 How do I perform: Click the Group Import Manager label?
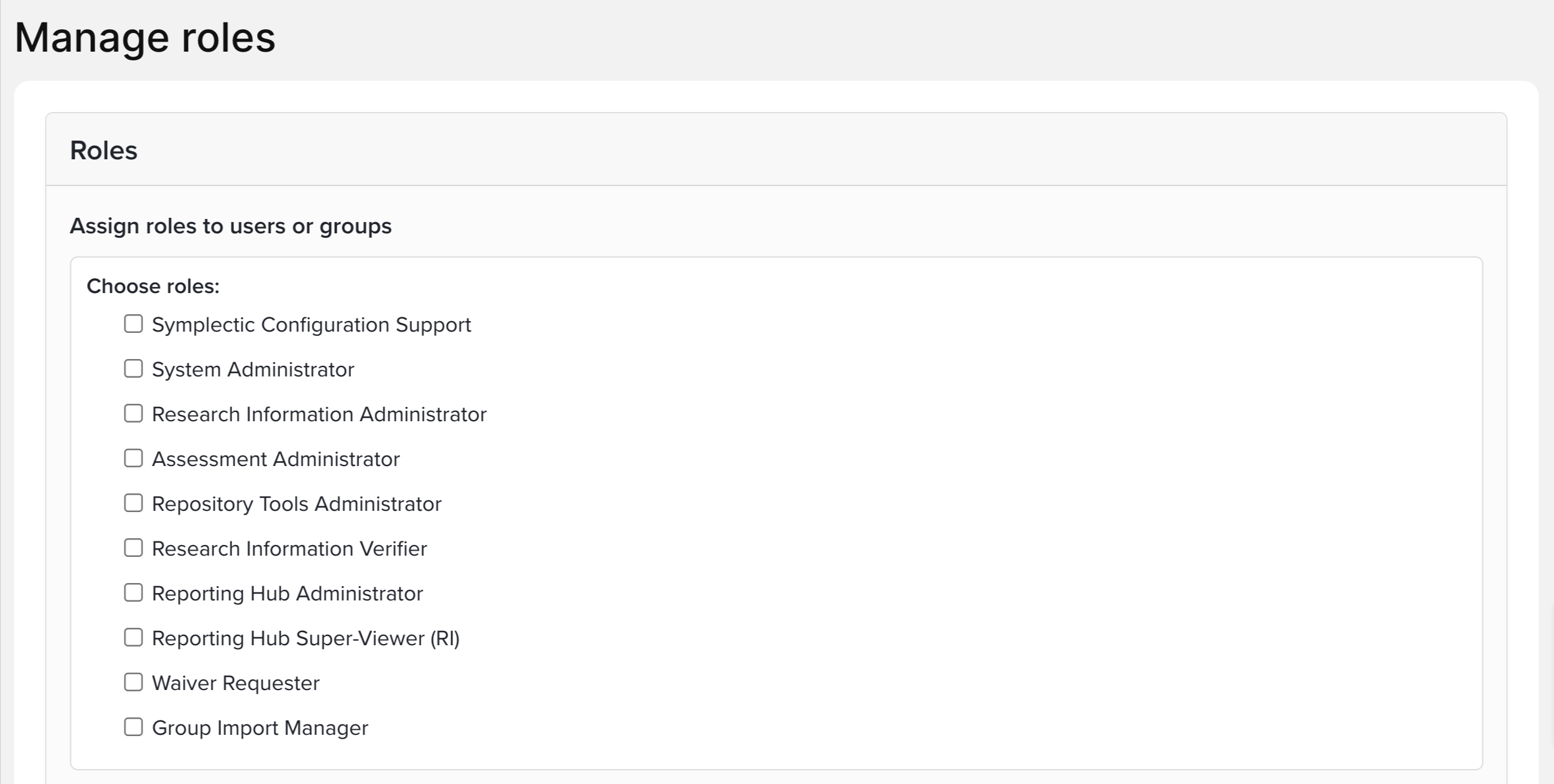(x=260, y=728)
